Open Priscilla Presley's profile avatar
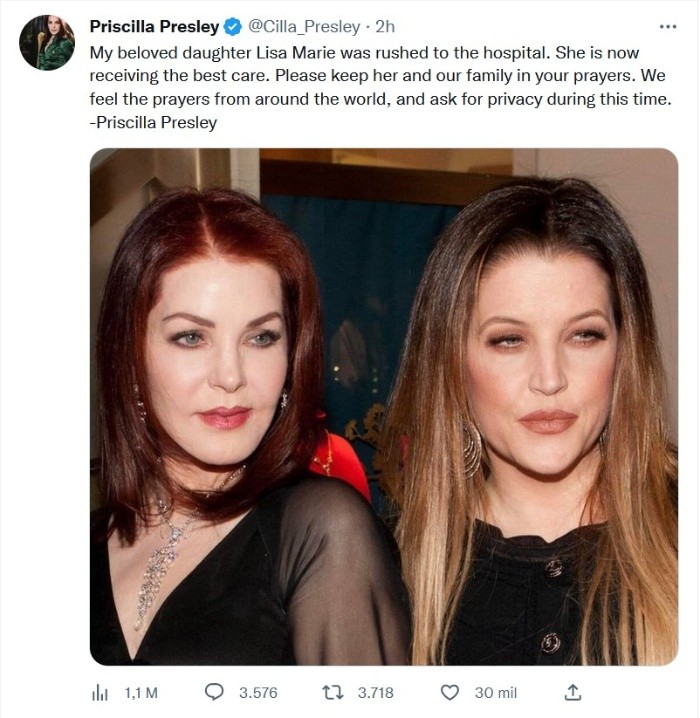Viewport: 700px width, 718px height. [47, 43]
